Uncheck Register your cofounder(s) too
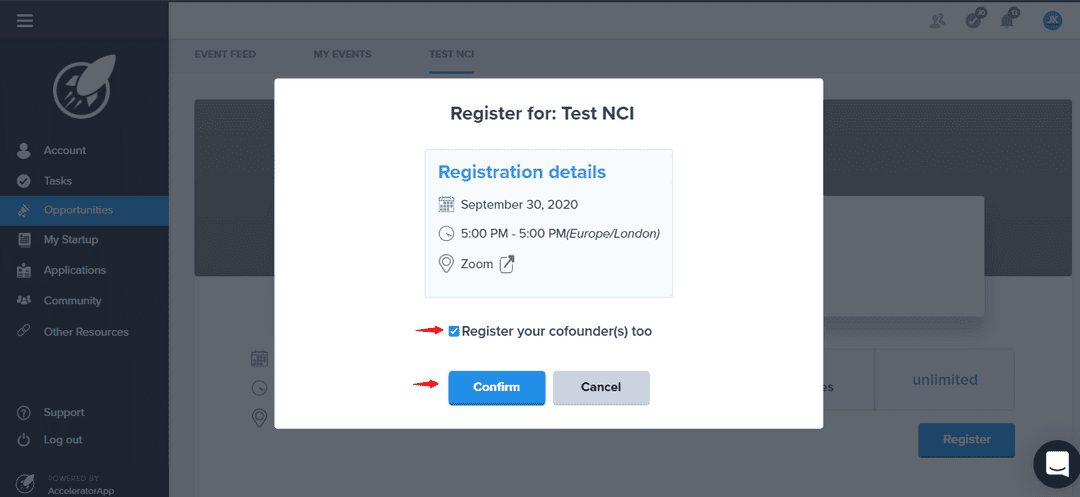 tap(454, 331)
